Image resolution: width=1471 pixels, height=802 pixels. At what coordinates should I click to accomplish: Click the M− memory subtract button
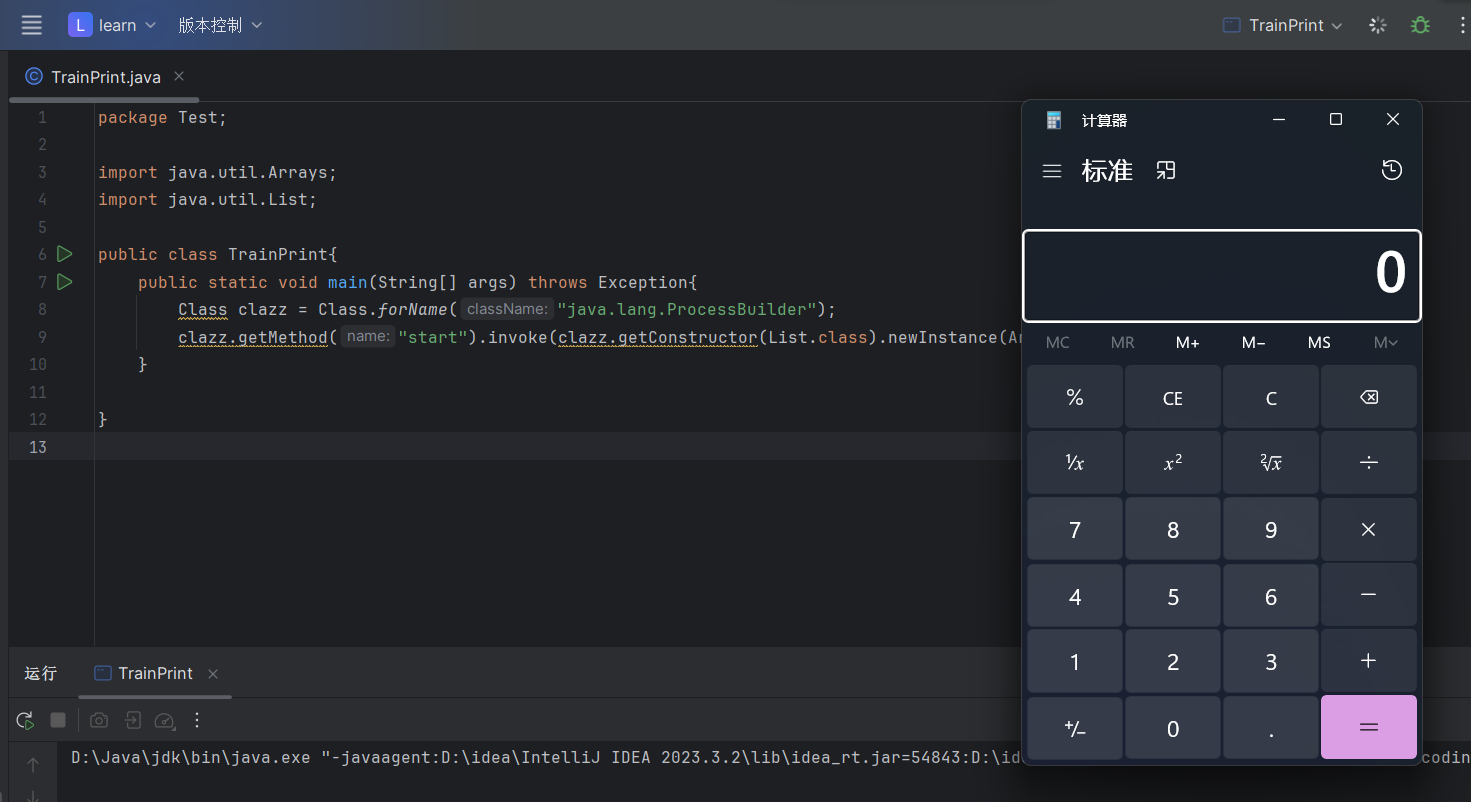tap(1253, 343)
